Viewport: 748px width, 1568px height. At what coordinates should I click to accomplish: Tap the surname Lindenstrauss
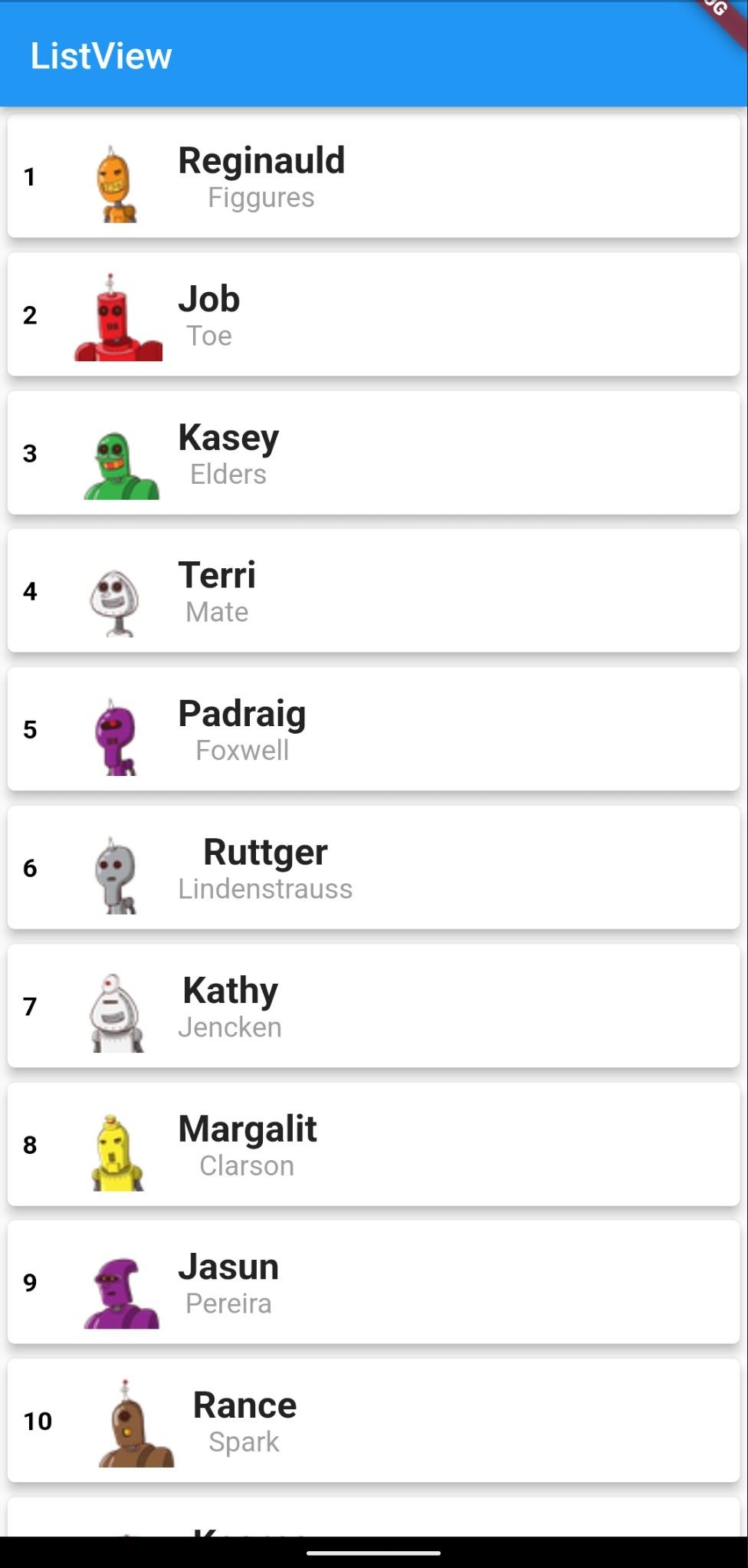(265, 889)
